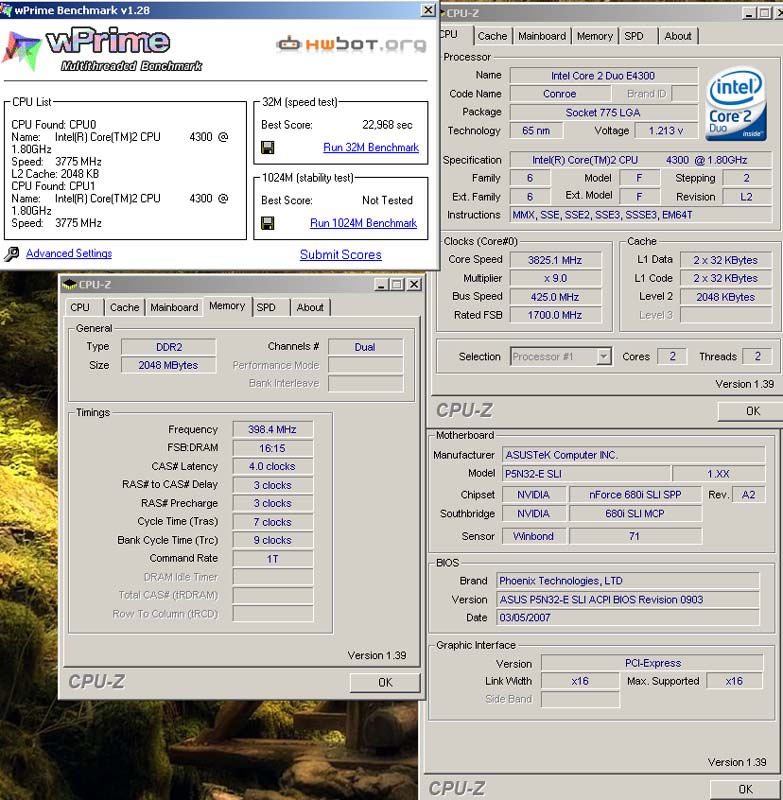Click the Channels value Dual

[x=365, y=347]
